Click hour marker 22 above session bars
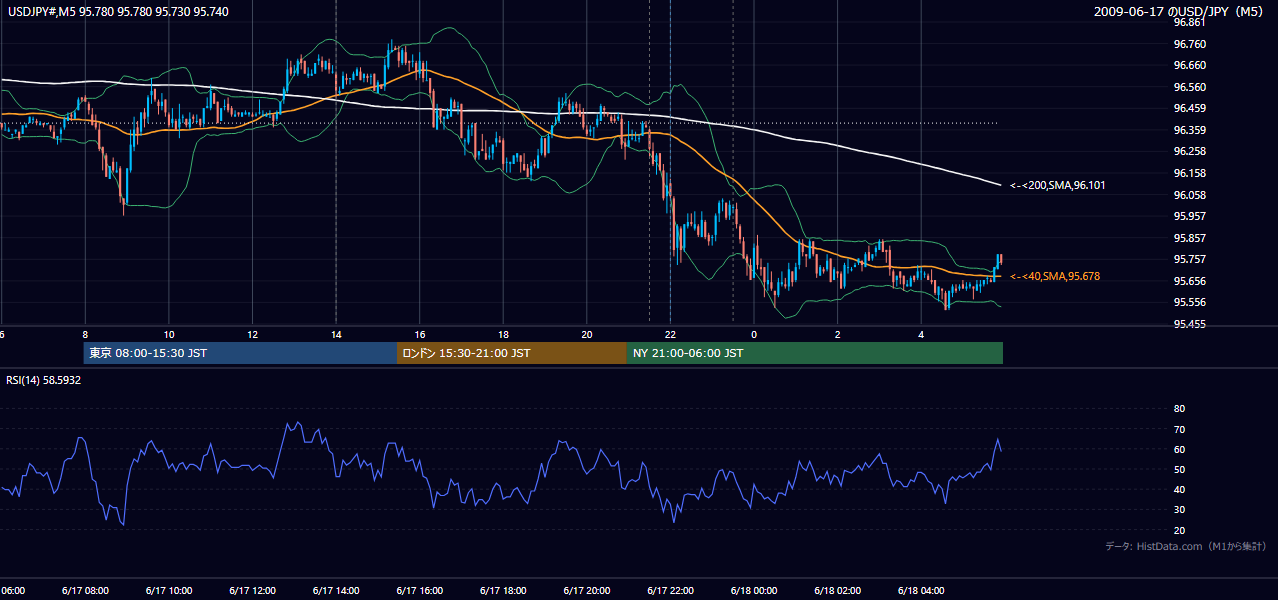Image resolution: width=1278 pixels, height=600 pixels. 670,334
